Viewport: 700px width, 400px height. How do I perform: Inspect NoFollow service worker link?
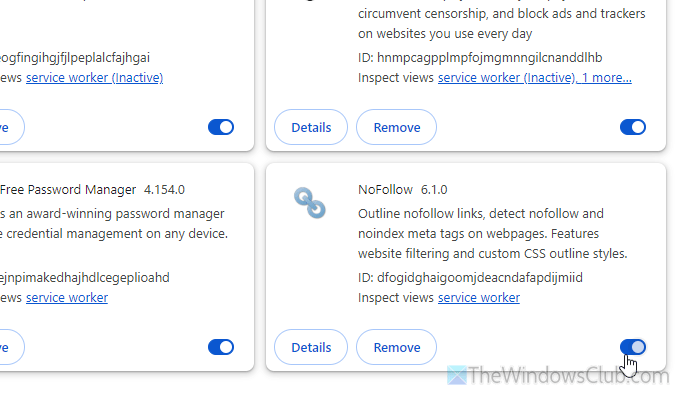coord(479,297)
